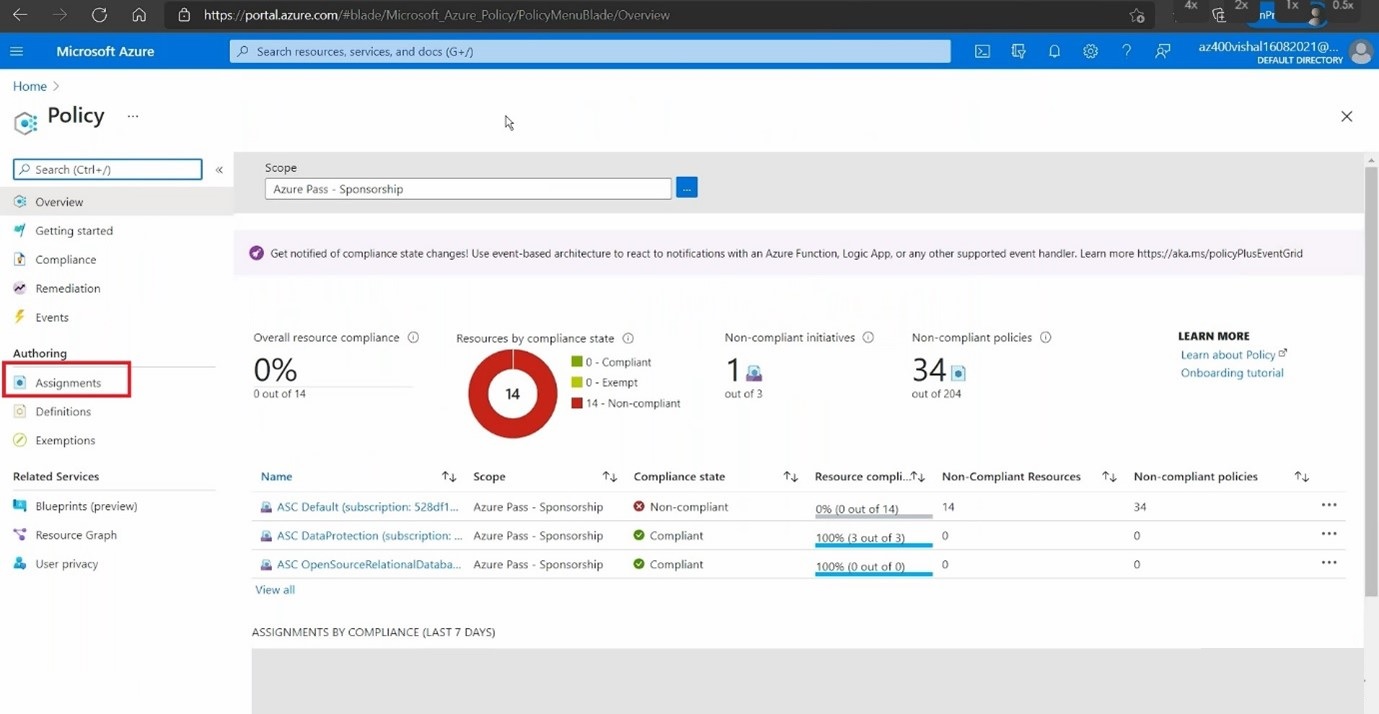Click the Azure search resources field
The image size is (1379, 714).
(590, 52)
